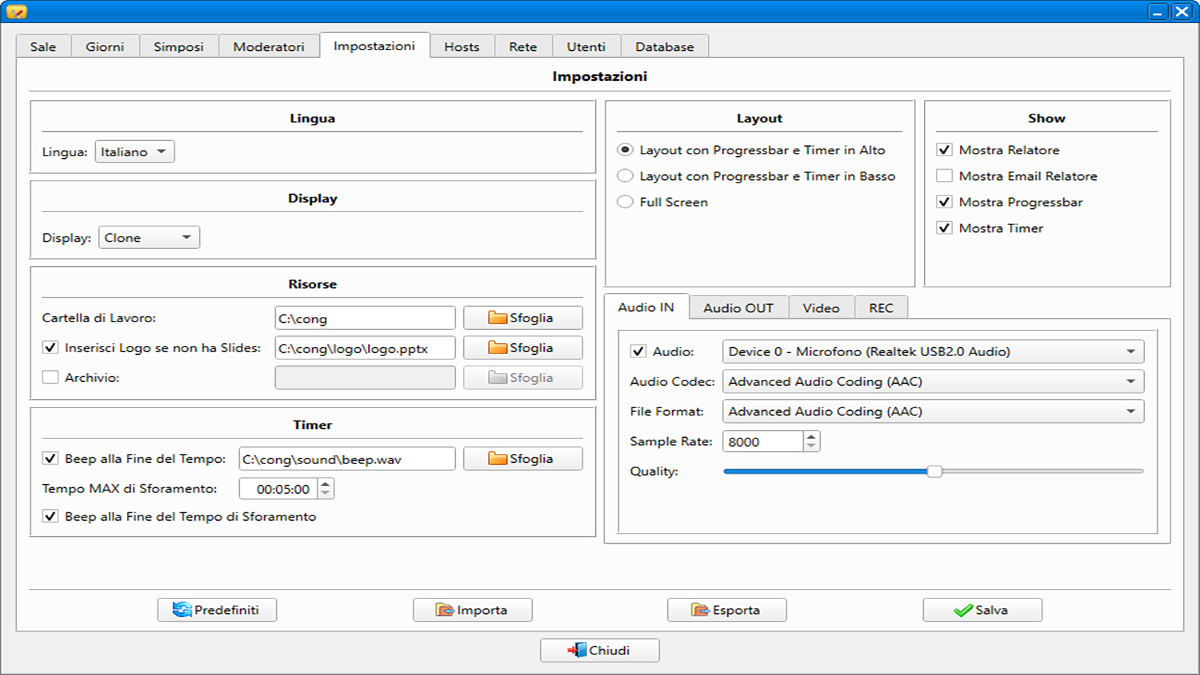Increase Tempo MAX di Sforamento
This screenshot has width=1200, height=675.
(x=326, y=483)
